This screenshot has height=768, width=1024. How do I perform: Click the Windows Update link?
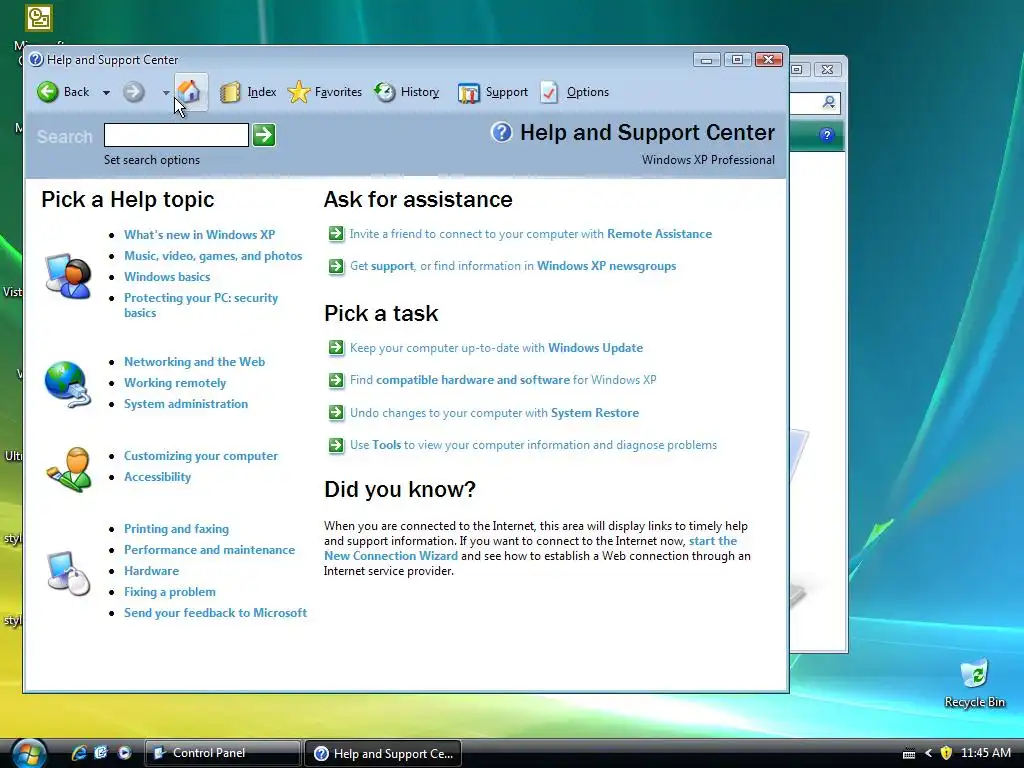[596, 348]
